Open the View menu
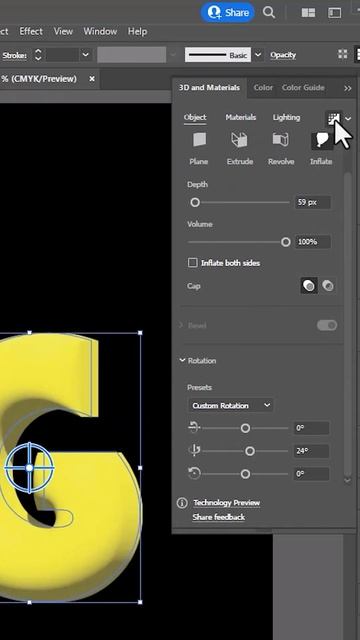This screenshot has height=640, width=360. pos(63,31)
